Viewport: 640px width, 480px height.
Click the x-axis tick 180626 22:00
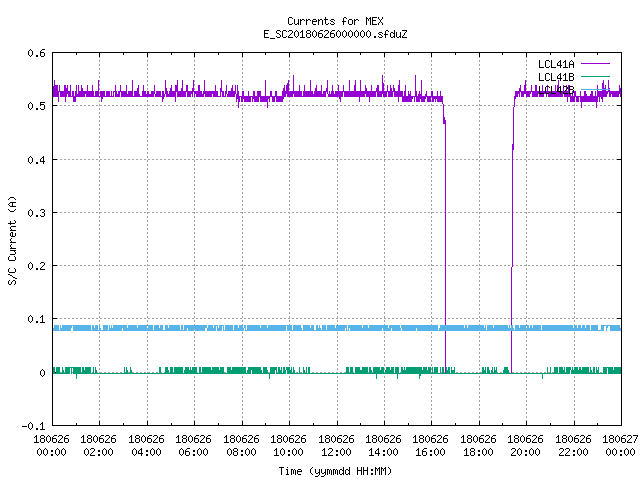pos(574,446)
